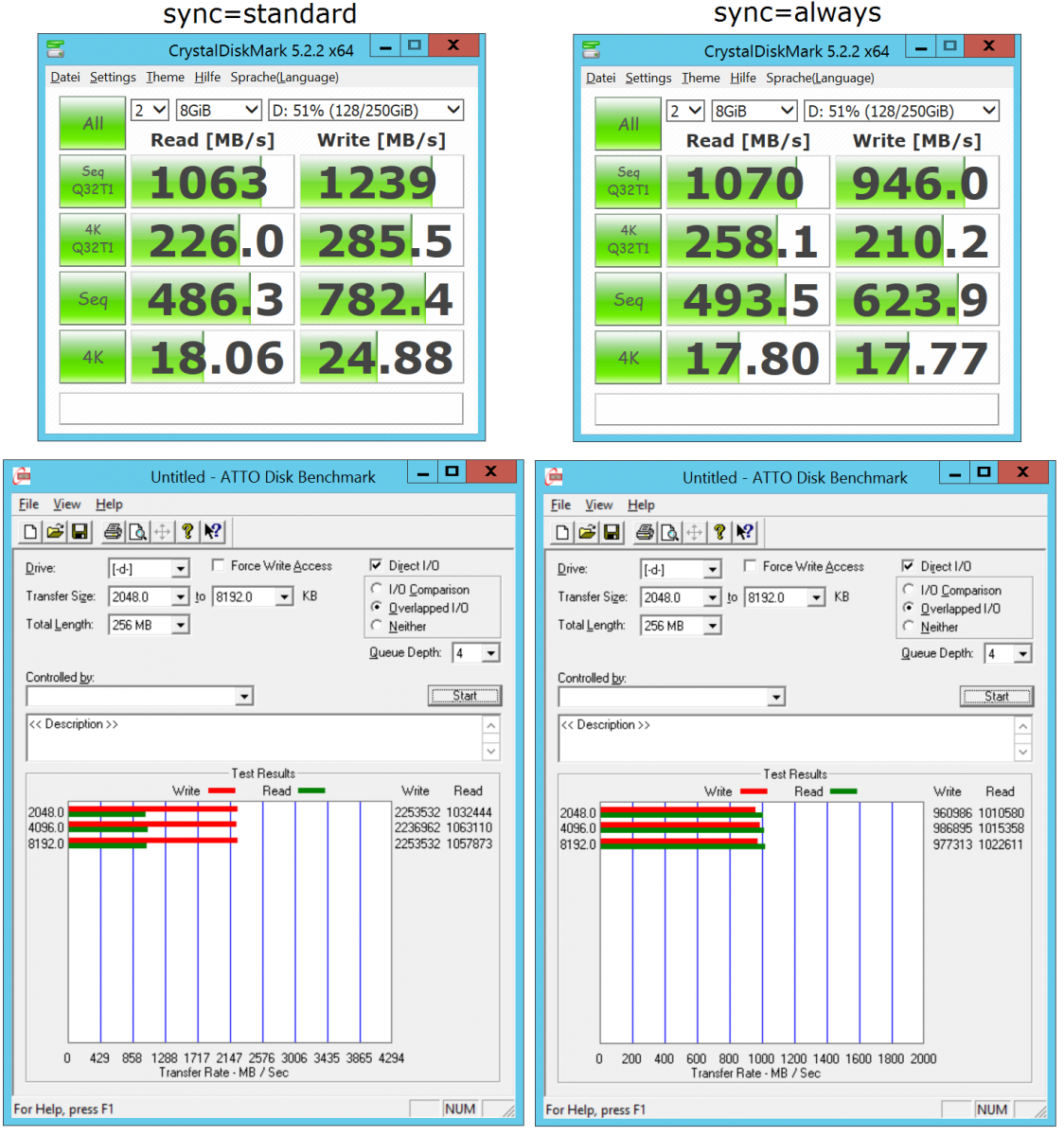Open the File menu in the left ATTO window
The height and width of the screenshot is (1136, 1064).
tap(29, 505)
